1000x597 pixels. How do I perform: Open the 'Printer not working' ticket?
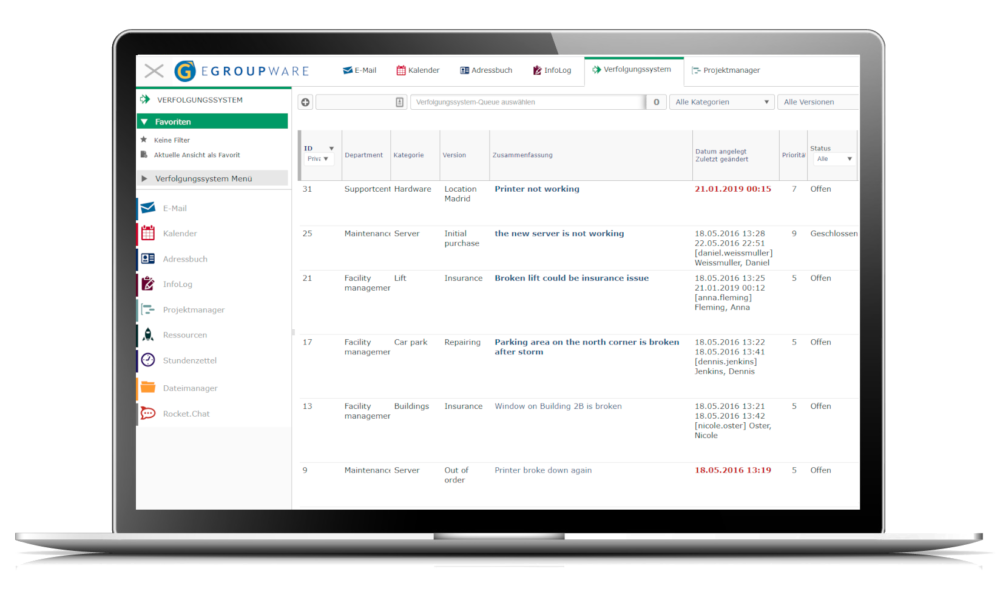(536, 189)
